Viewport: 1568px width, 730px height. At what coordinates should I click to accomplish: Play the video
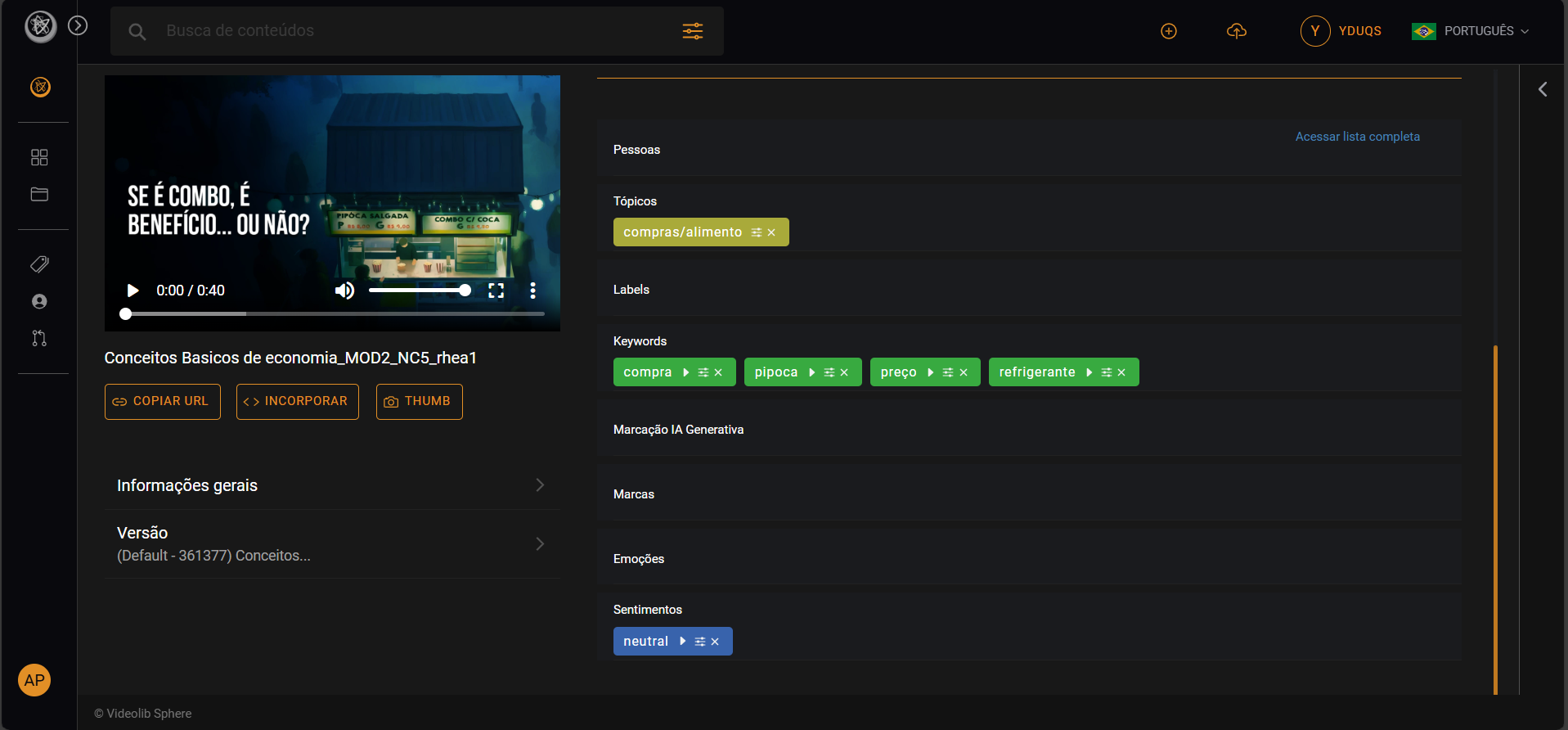tap(133, 291)
